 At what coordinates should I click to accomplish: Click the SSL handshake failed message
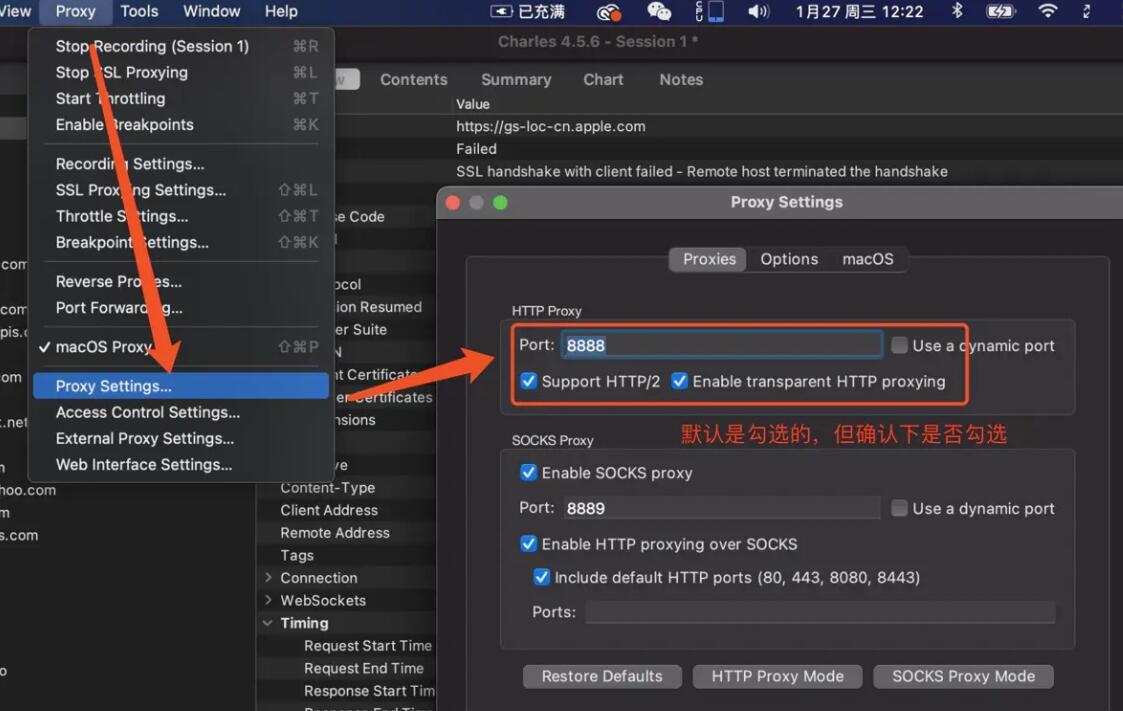coord(701,172)
